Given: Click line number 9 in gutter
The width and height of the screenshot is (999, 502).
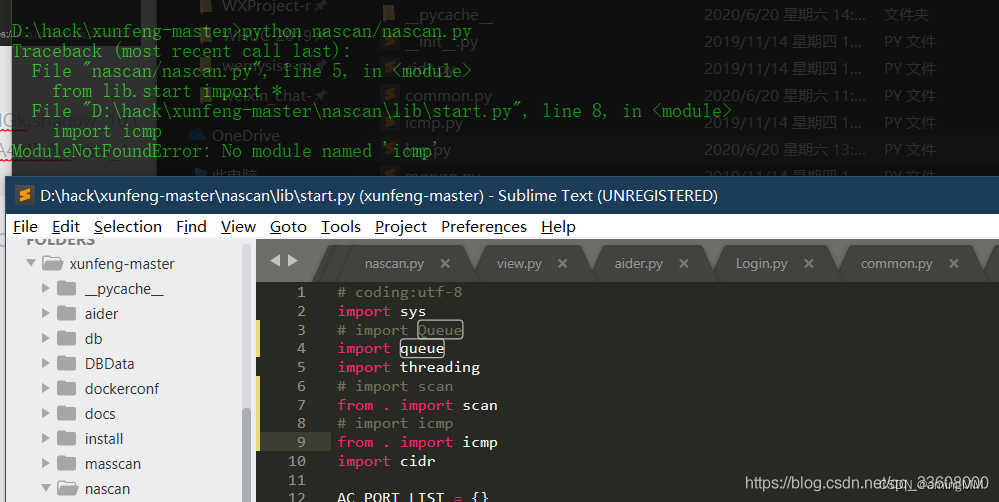Looking at the screenshot, I should coord(301,441).
